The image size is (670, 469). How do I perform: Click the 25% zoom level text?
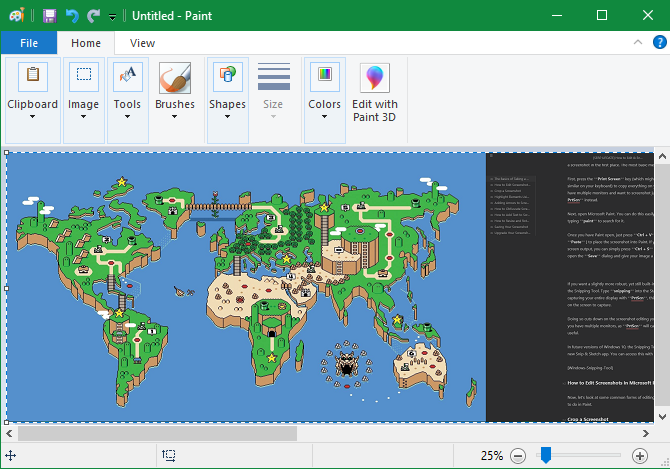click(492, 456)
